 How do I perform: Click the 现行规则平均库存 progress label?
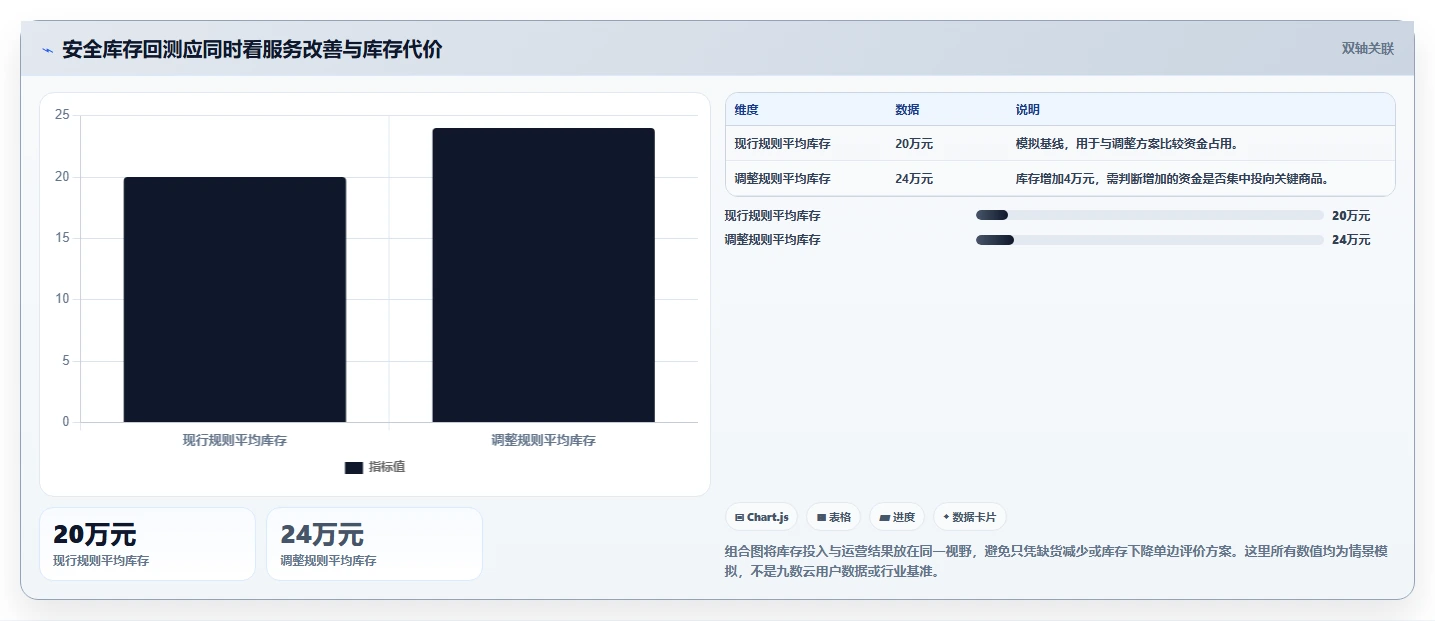coord(772,216)
